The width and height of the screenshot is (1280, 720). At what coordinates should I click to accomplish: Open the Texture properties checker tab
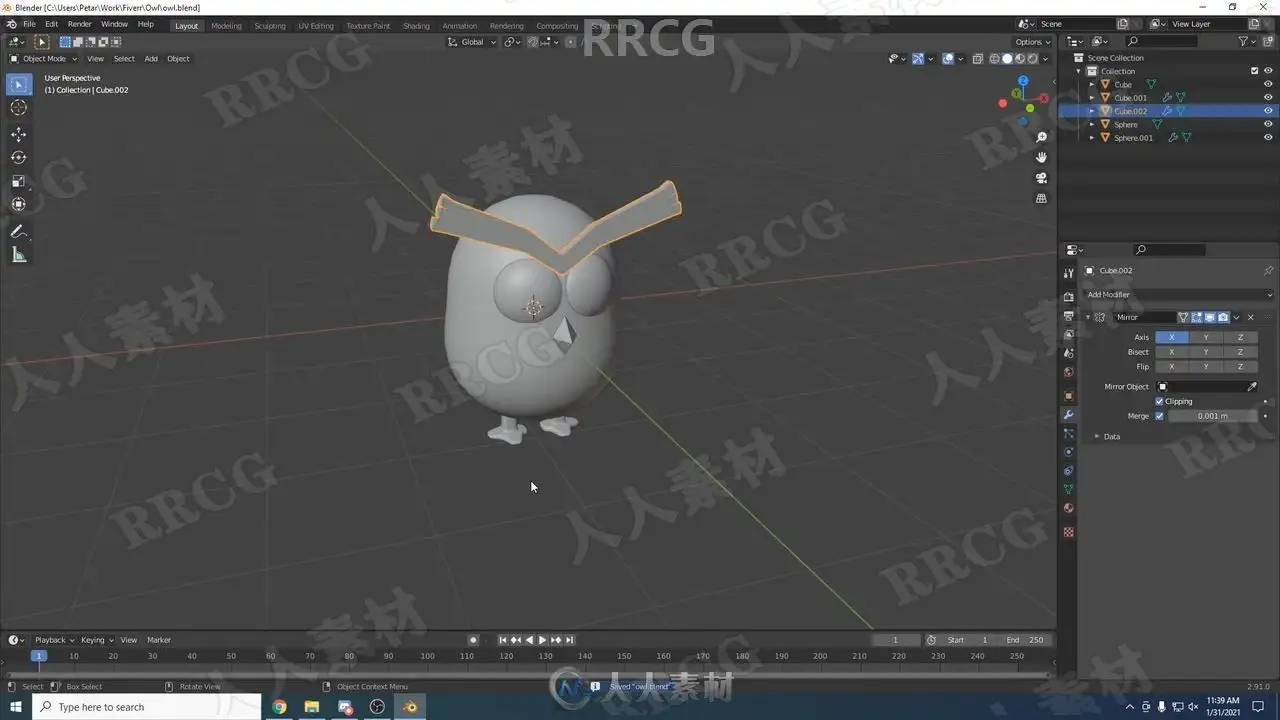tap(1068, 532)
